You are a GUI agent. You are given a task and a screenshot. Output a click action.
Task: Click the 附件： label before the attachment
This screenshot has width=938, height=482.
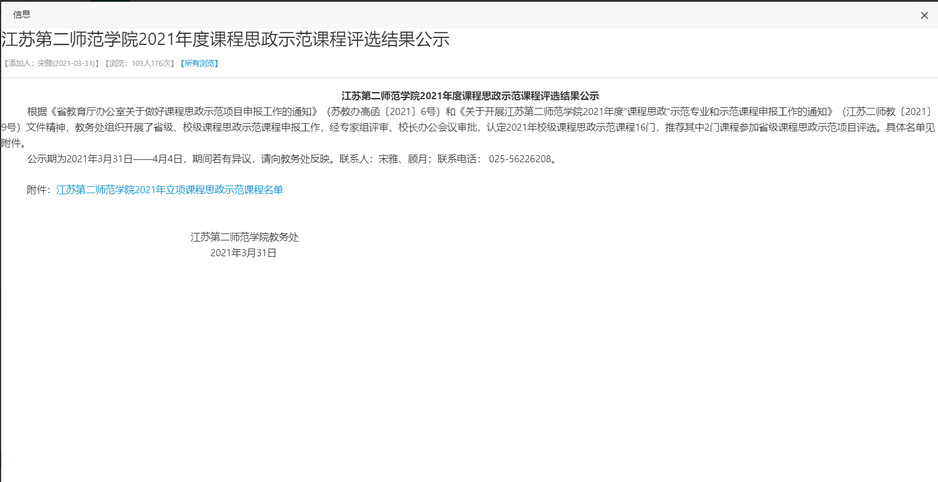(x=41, y=189)
